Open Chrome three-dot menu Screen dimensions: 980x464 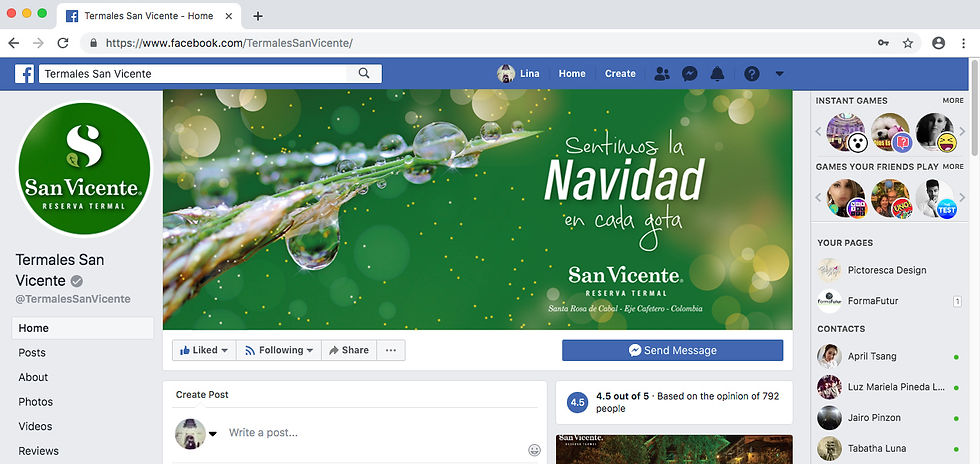[963, 43]
